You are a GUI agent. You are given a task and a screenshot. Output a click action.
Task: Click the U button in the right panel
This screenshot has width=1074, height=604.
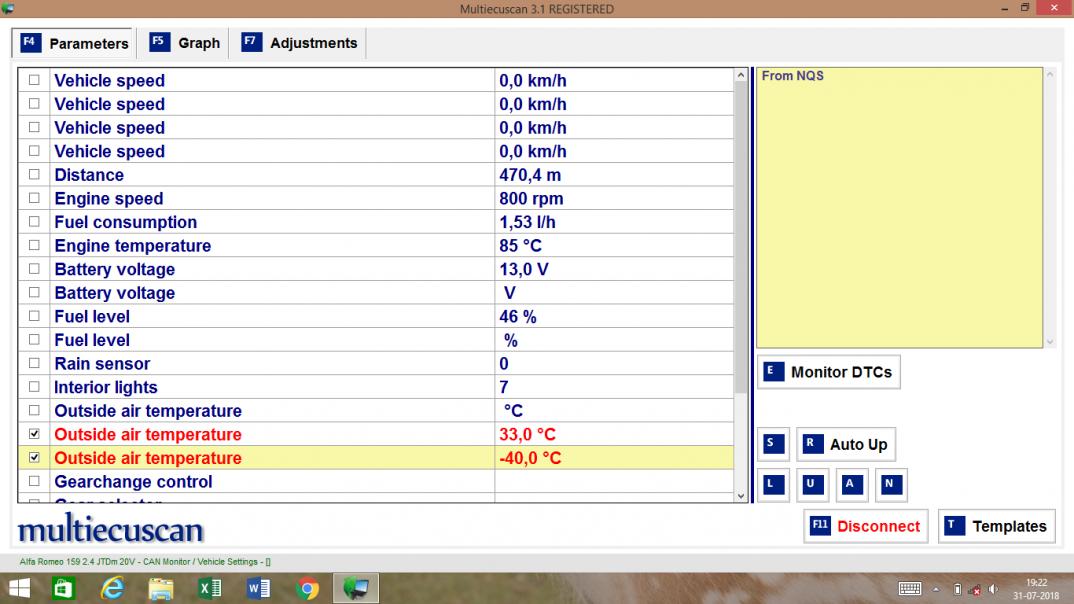tap(812, 485)
